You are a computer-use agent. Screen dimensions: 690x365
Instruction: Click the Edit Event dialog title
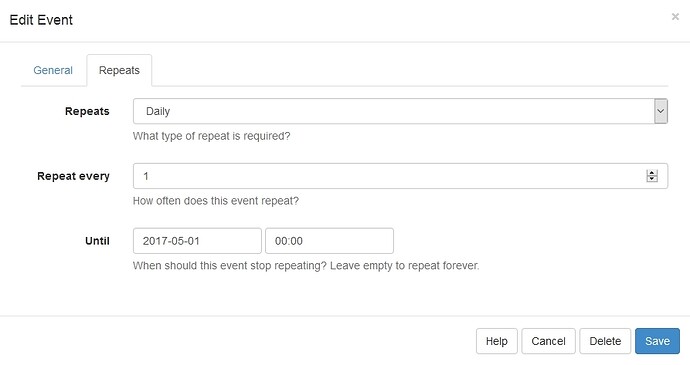(x=41, y=20)
